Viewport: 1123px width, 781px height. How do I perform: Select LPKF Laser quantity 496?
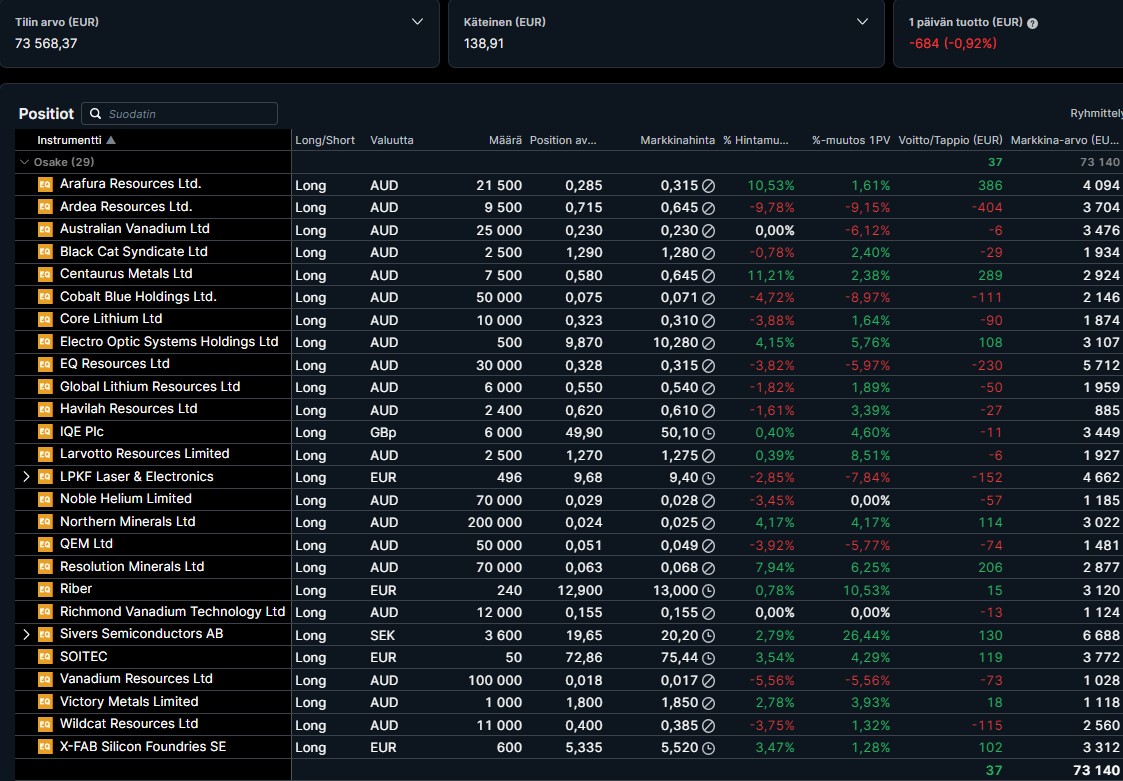[x=509, y=478]
